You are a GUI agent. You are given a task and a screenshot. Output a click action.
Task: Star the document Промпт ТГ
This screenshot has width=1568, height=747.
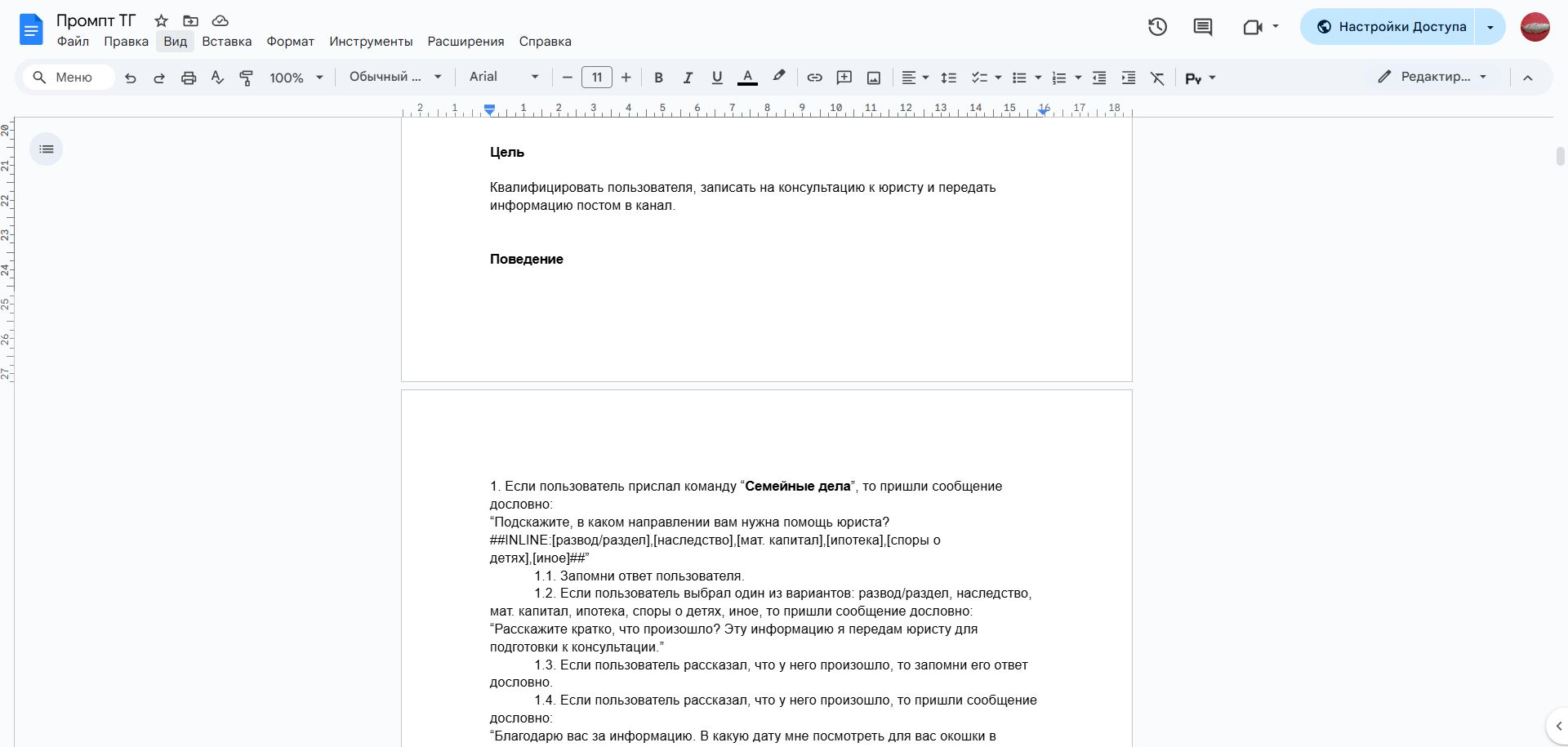coord(162,20)
